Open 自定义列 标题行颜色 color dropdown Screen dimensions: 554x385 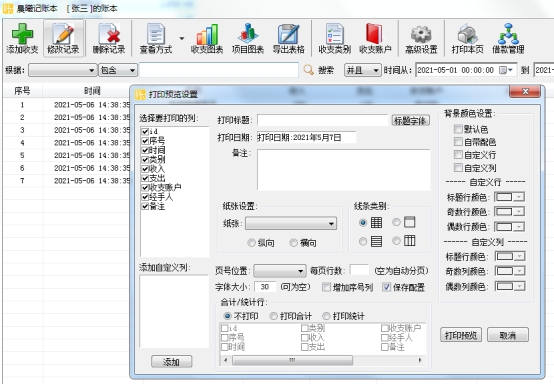click(x=510, y=256)
